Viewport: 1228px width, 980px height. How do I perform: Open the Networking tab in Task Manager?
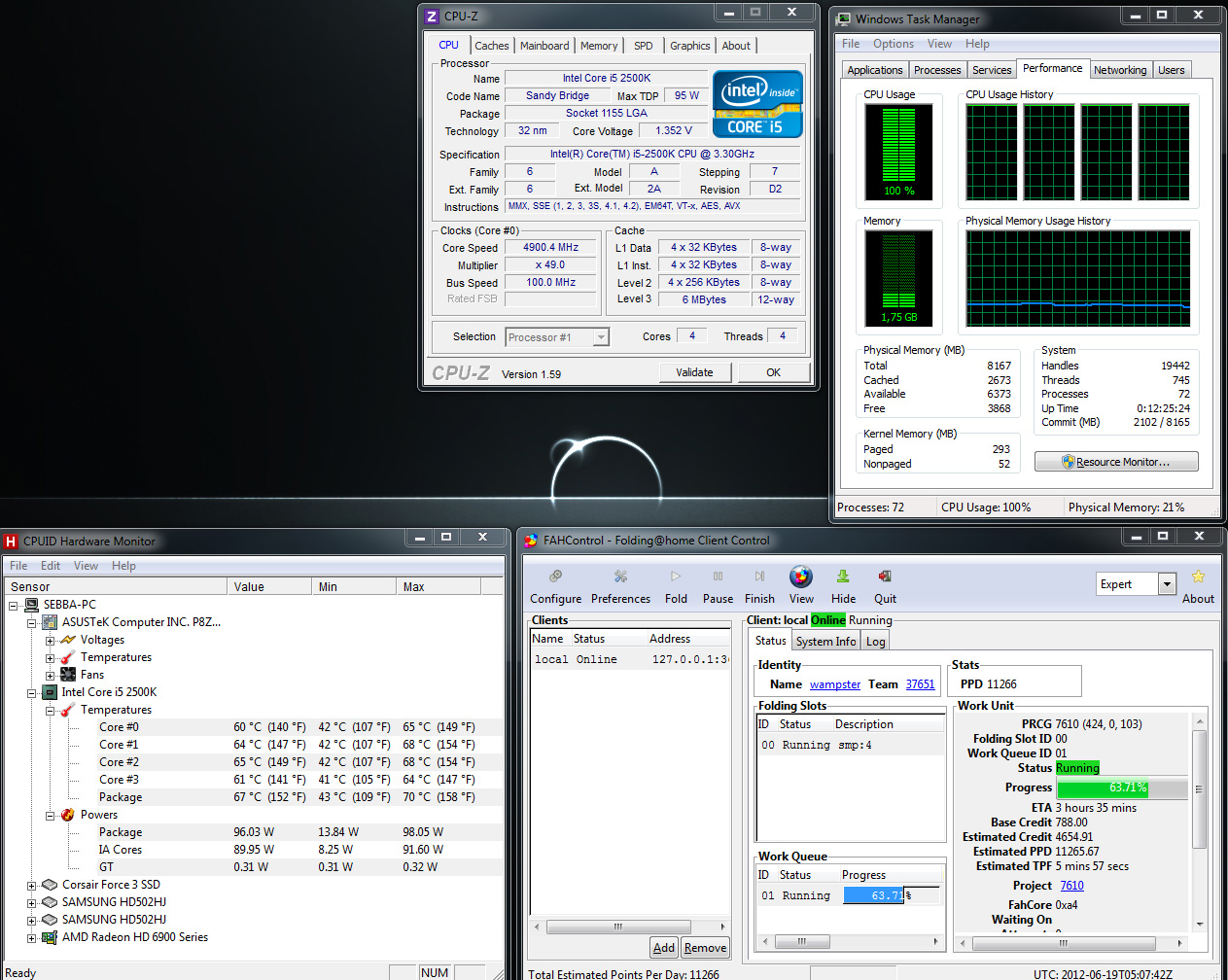click(x=1120, y=70)
